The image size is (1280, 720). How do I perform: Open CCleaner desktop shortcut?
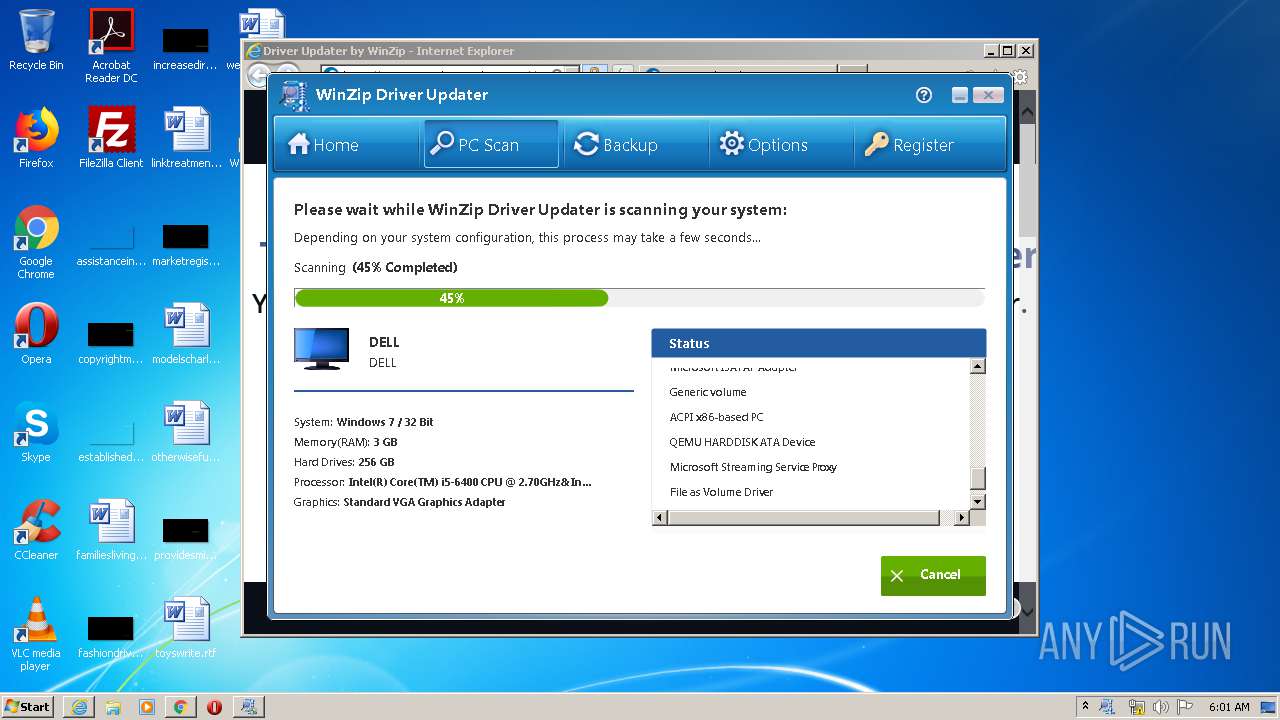coord(36,529)
